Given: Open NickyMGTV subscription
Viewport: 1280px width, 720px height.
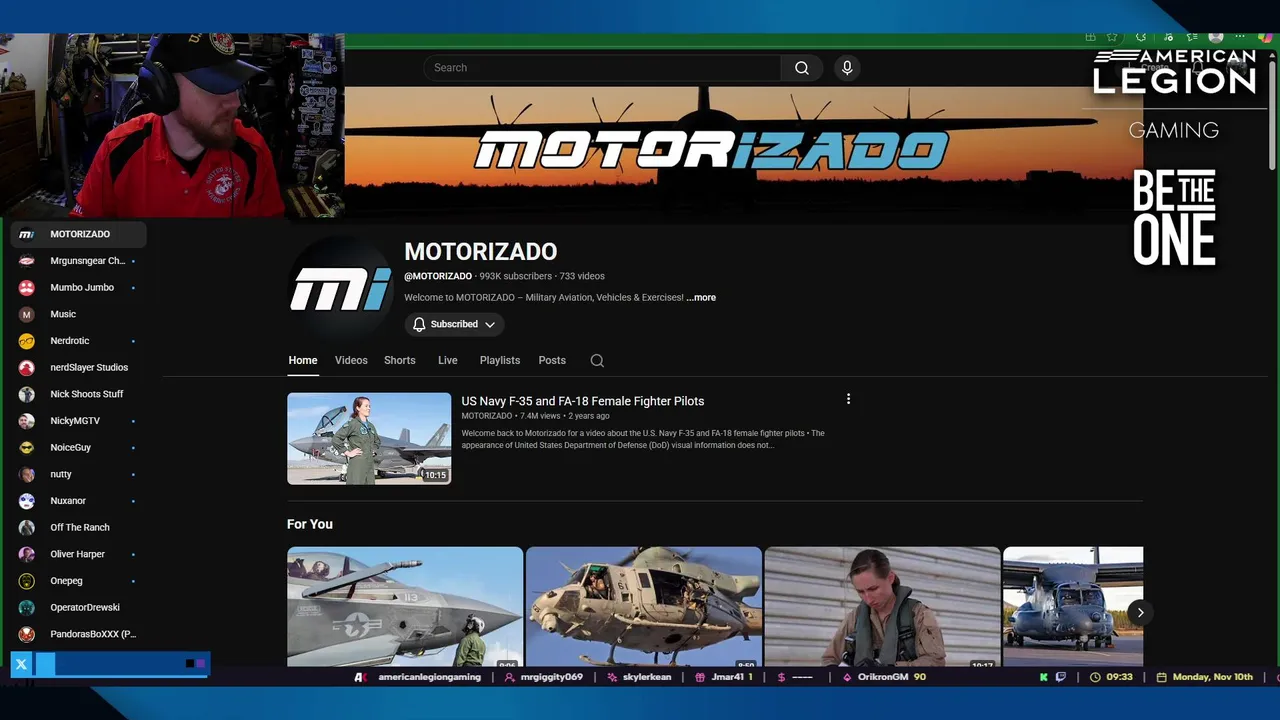Looking at the screenshot, I should click(x=78, y=421).
